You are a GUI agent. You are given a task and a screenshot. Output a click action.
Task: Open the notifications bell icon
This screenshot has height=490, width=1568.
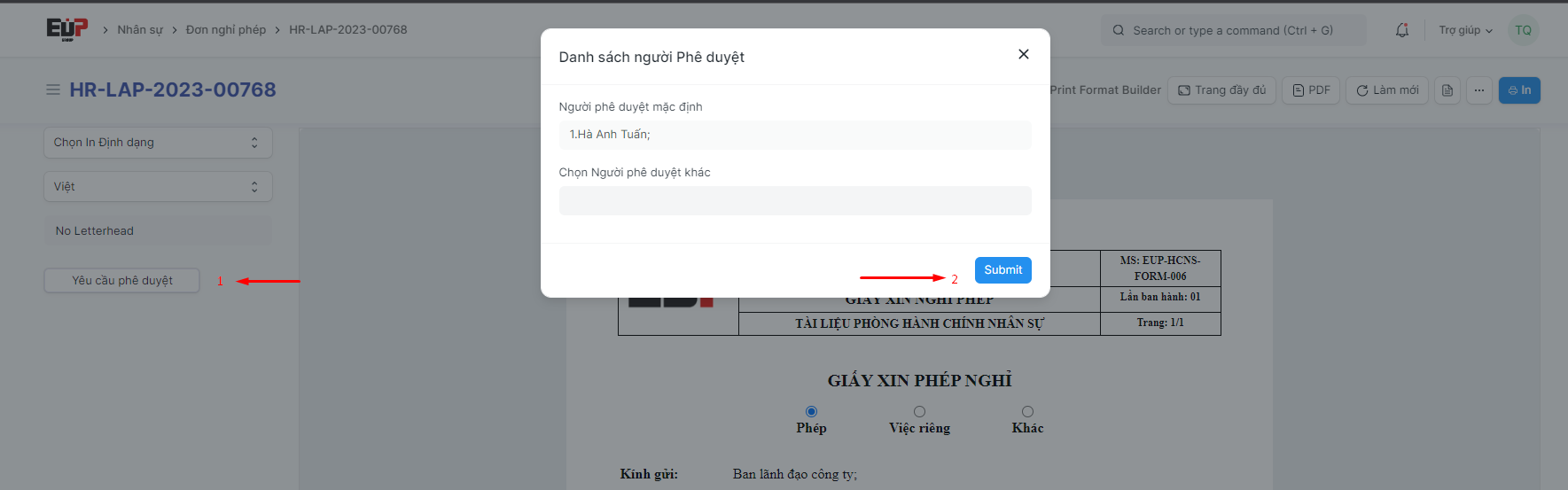[1401, 30]
